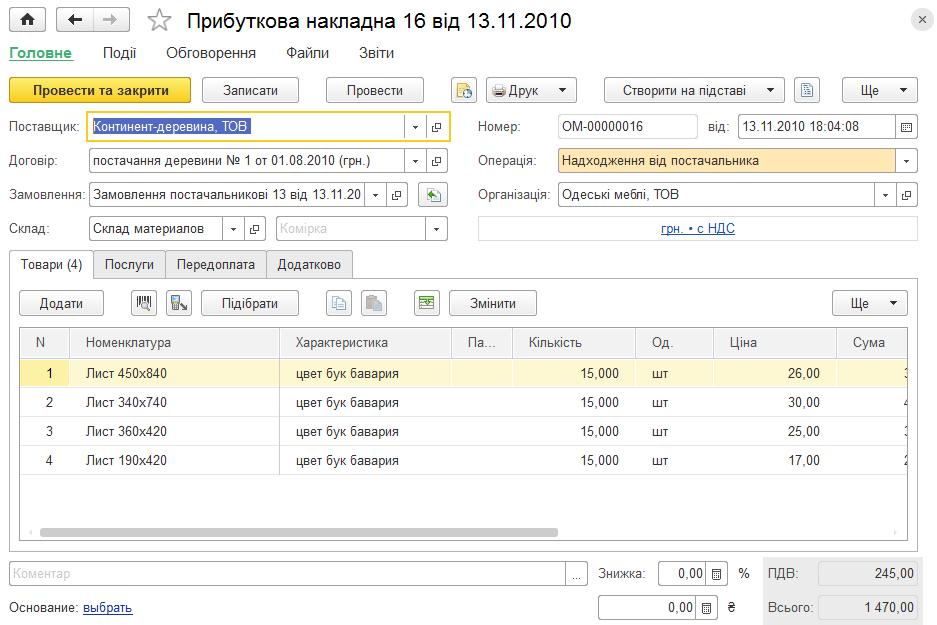Click the horizontal scrollbar of the goods table

tap(299, 532)
